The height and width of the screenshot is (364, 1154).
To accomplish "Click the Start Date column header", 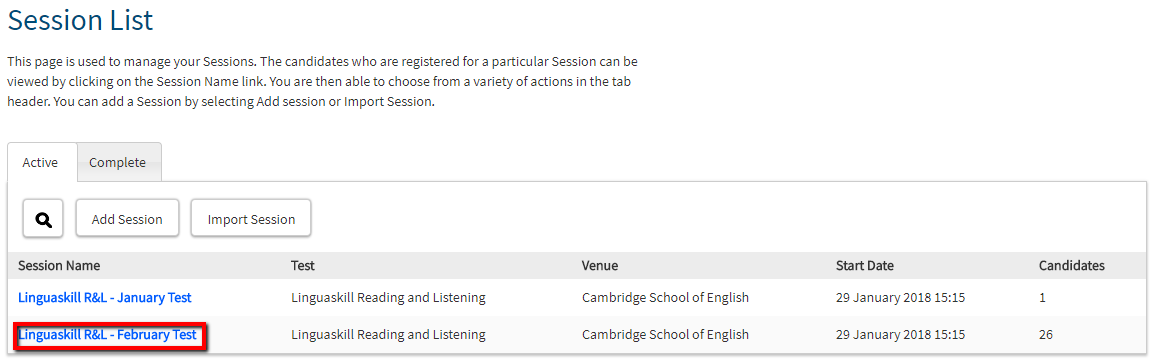I will tap(865, 265).
